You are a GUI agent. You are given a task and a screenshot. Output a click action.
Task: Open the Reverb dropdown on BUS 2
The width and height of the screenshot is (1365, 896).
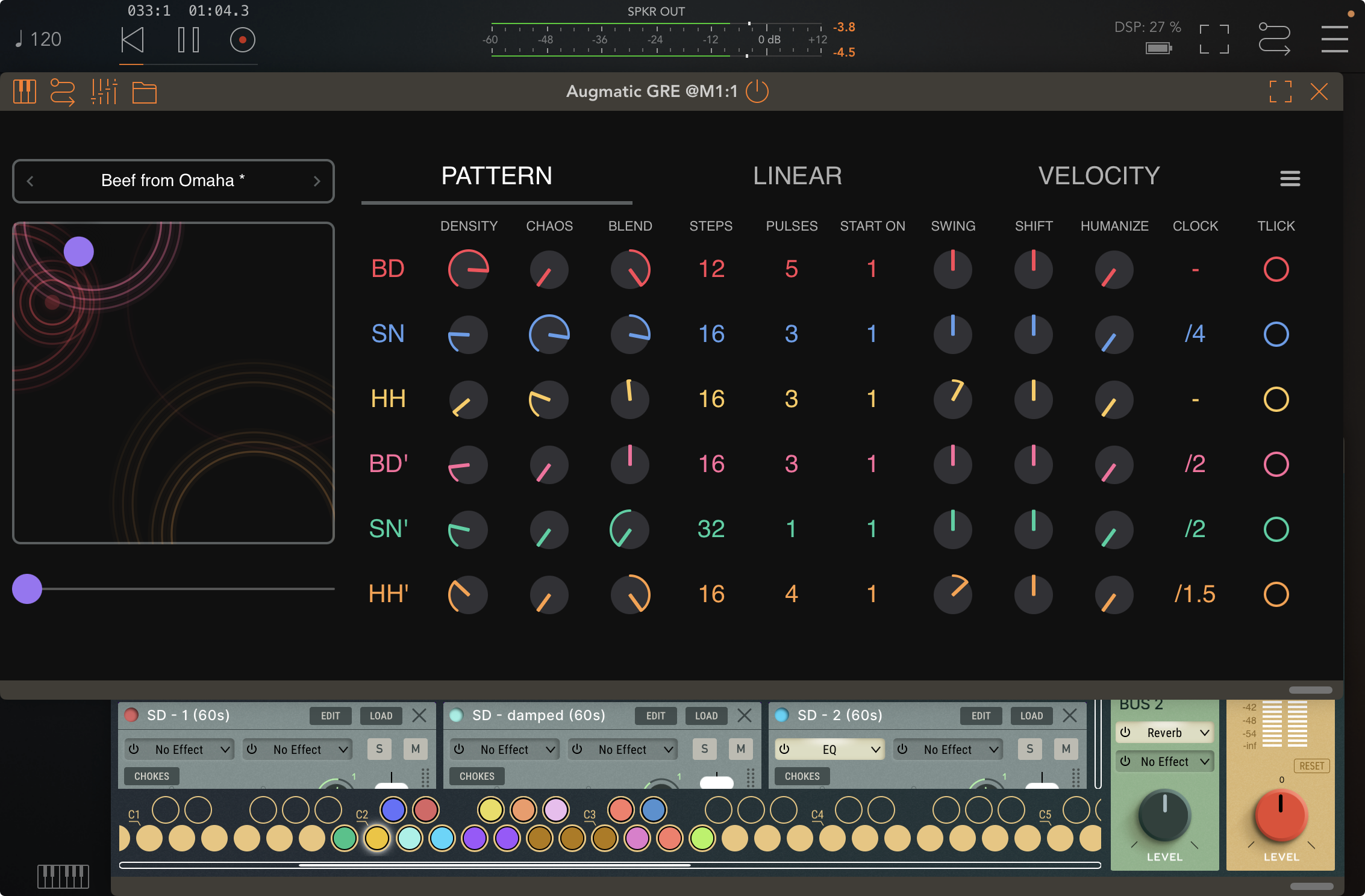click(1164, 733)
